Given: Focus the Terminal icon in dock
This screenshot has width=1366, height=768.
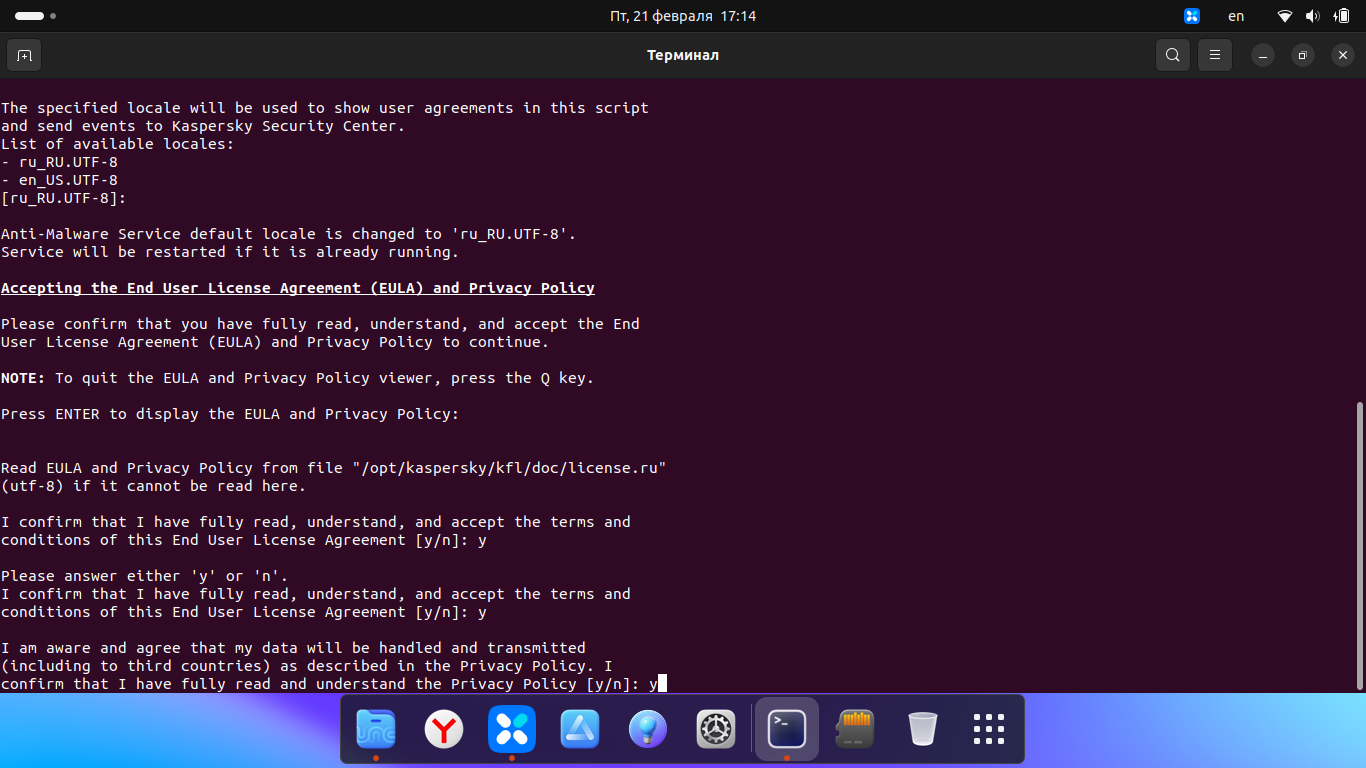Looking at the screenshot, I should pos(787,729).
